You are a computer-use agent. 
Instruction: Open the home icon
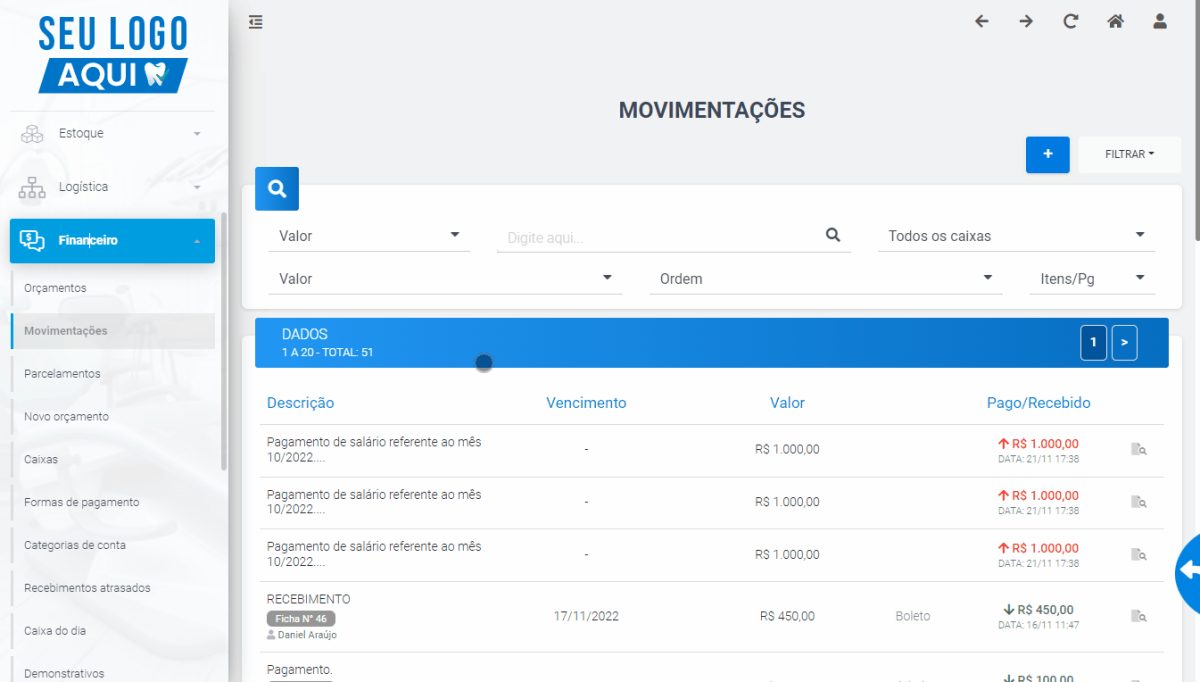(x=1115, y=21)
